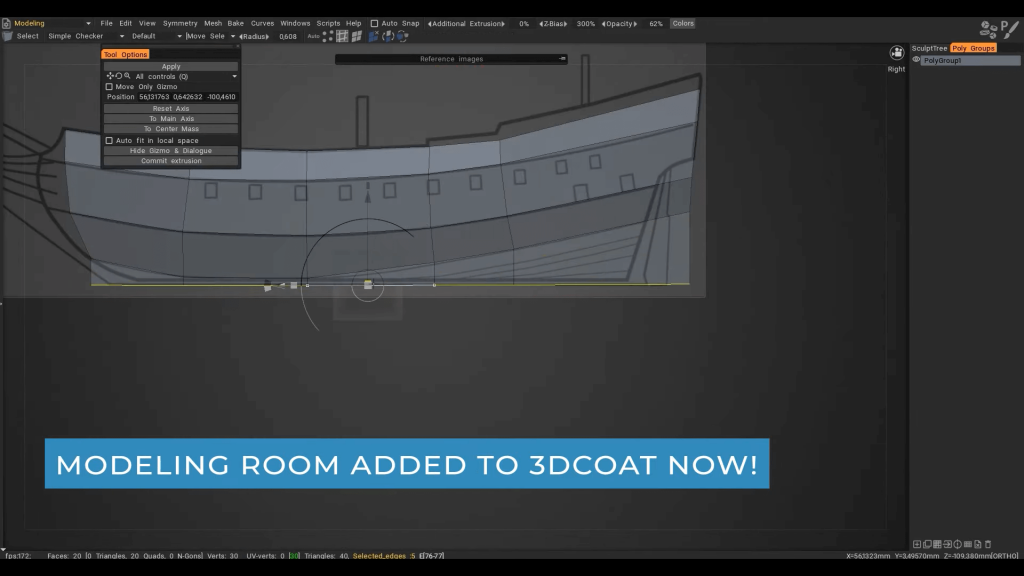Open the Windows menu

coord(295,24)
